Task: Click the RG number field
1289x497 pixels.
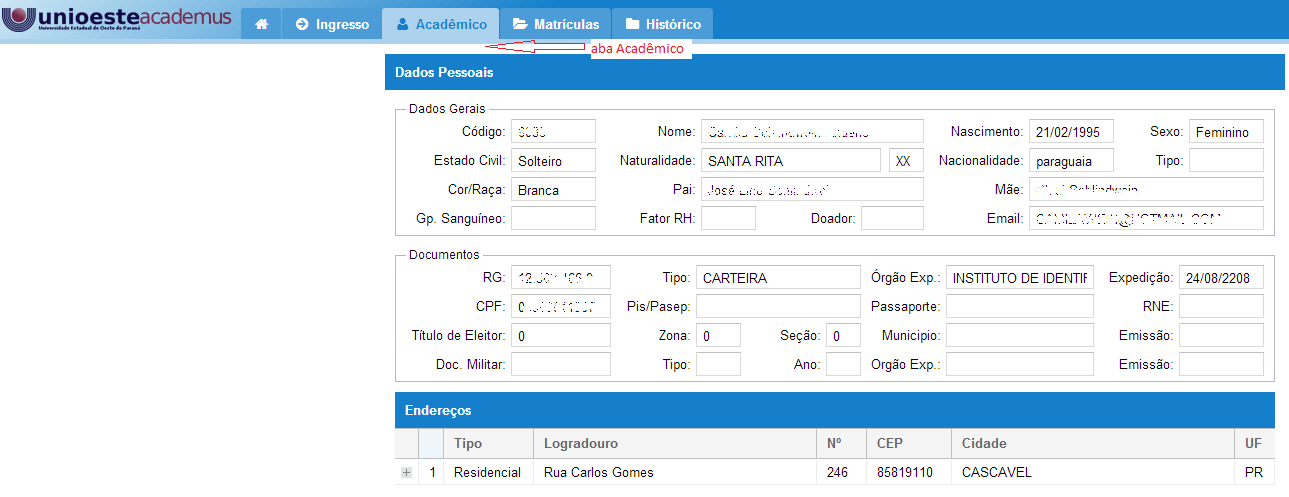Action: pos(560,278)
